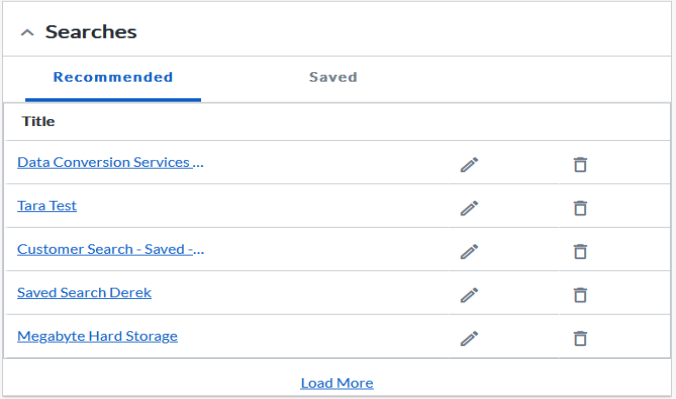This screenshot has height=399, width=676.
Task: Switch to the Saved tab
Action: coord(333,77)
